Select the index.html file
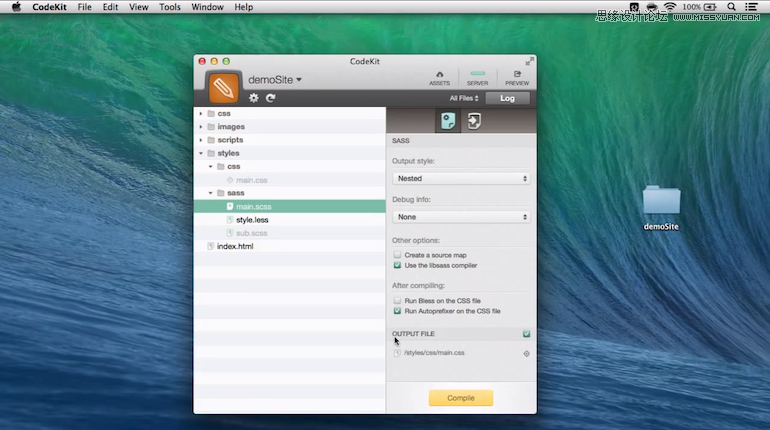The height and width of the screenshot is (430, 770). 290,246
